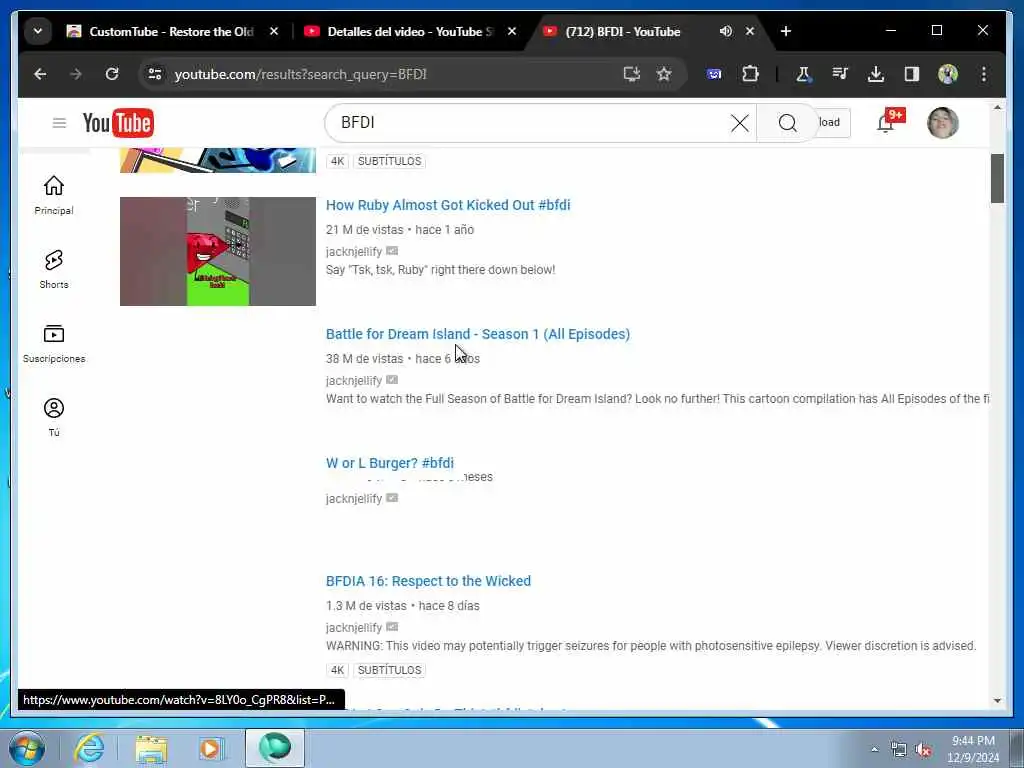Image resolution: width=1024 pixels, height=768 pixels.
Task: Click the magnifier search button
Action: (788, 123)
